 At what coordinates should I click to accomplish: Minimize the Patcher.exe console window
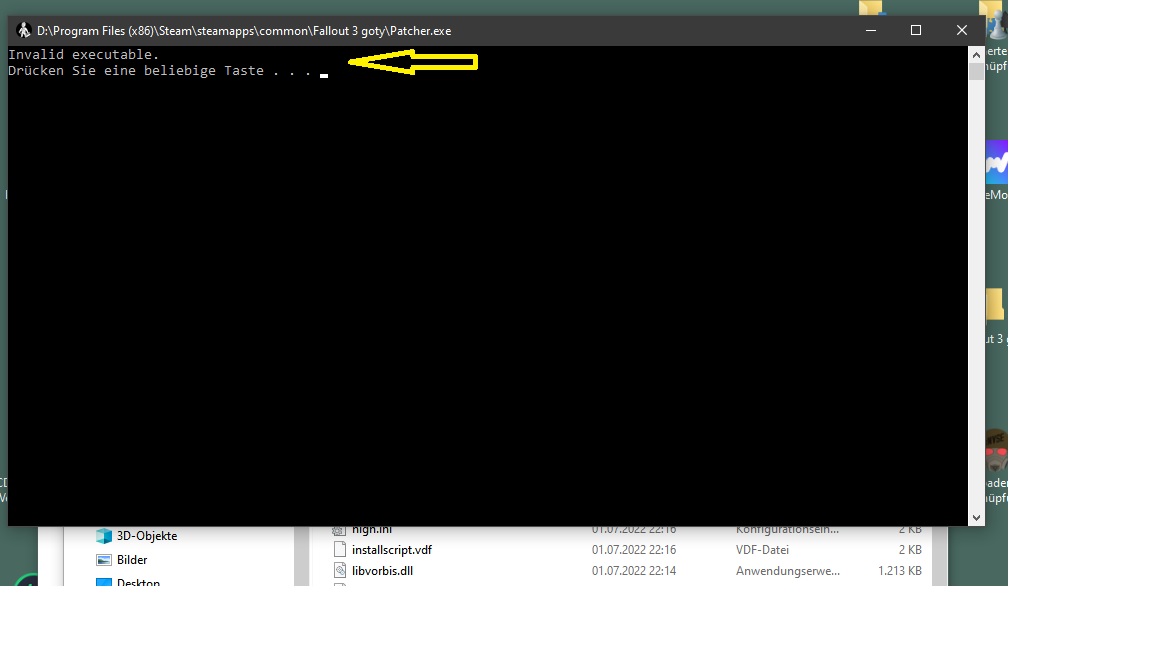869,31
